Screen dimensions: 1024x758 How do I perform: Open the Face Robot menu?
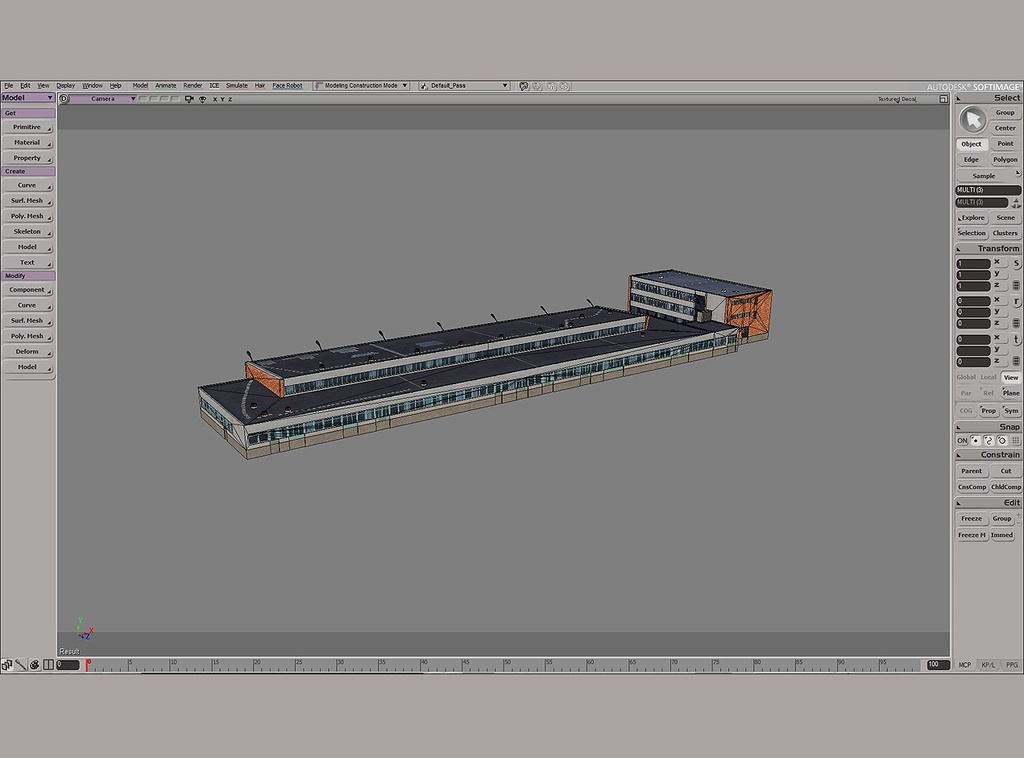pyautogui.click(x=287, y=85)
